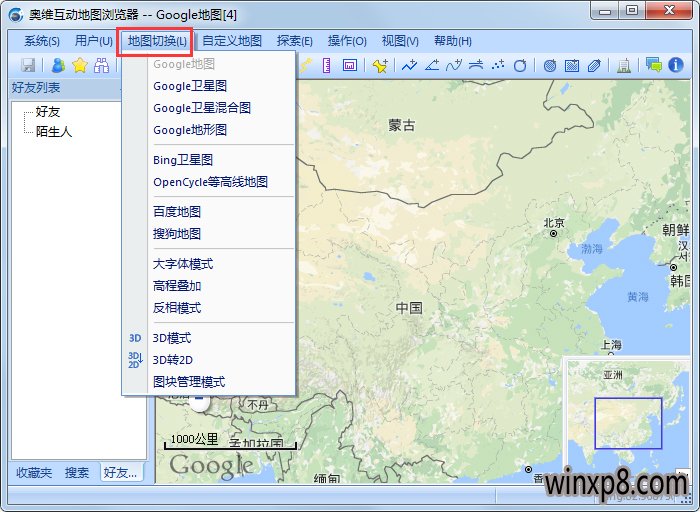Select the purple ruler distance tool

[326, 66]
